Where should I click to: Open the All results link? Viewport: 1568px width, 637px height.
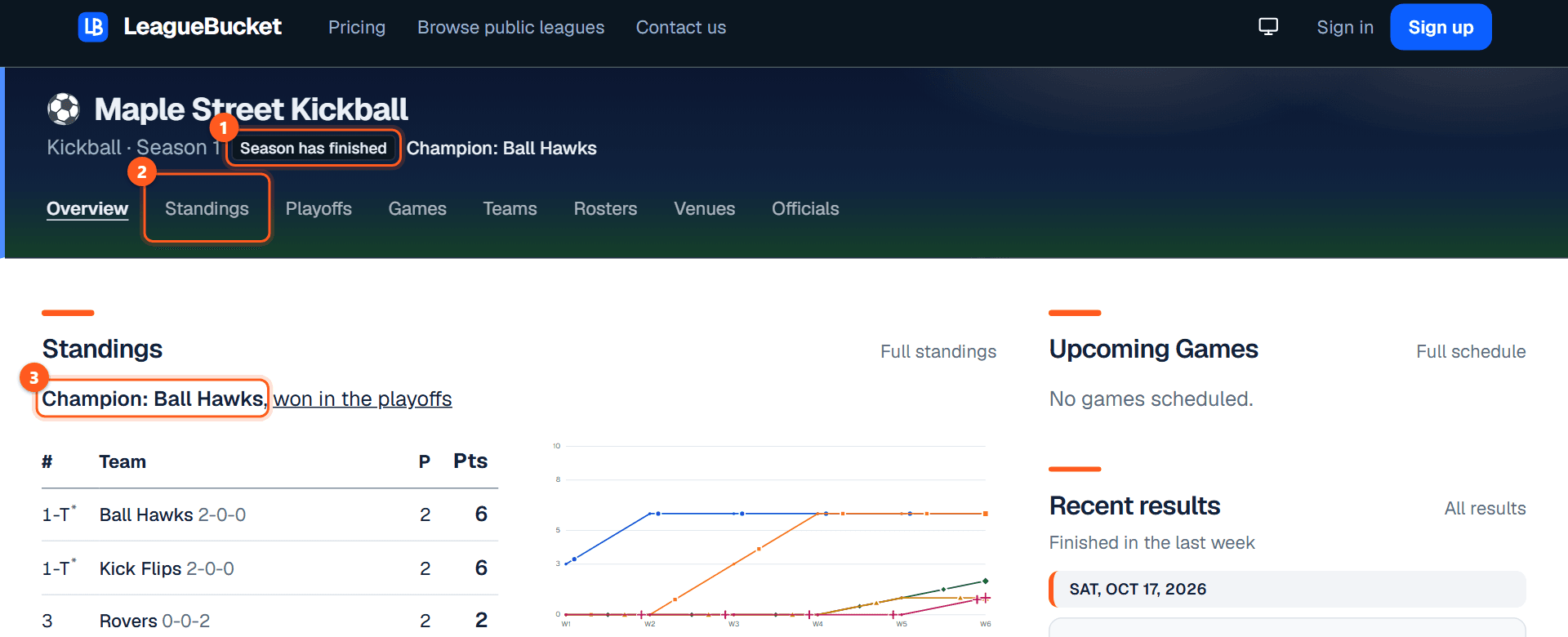coord(1485,508)
